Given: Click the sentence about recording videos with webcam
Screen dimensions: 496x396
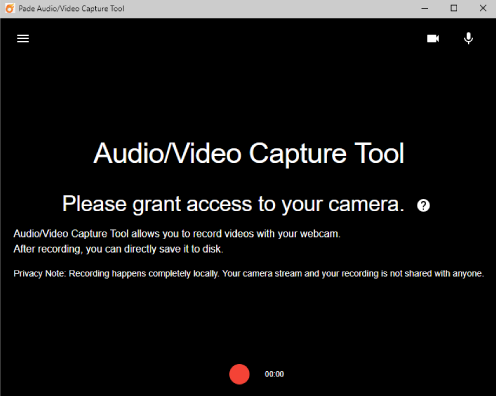Looking at the screenshot, I should pyautogui.click(x=177, y=234).
